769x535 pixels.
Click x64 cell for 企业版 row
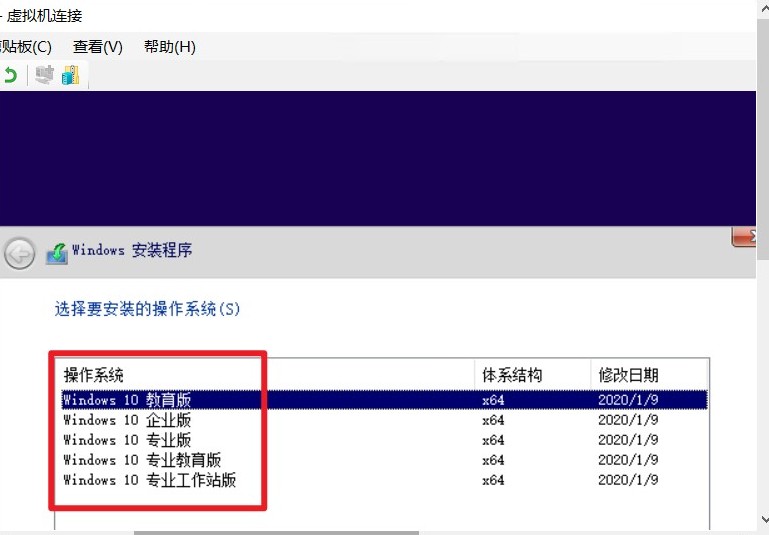[493, 420]
